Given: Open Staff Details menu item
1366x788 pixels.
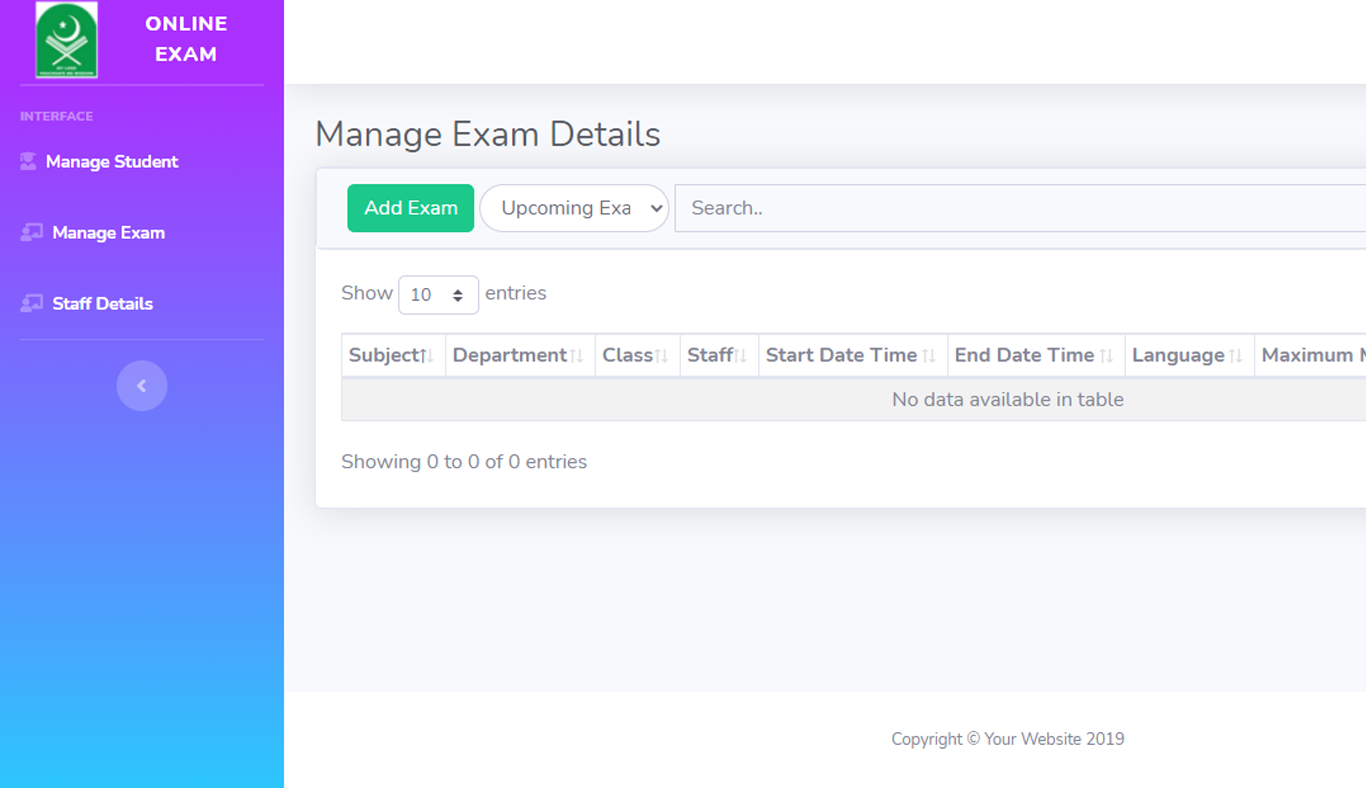Looking at the screenshot, I should [x=102, y=304].
